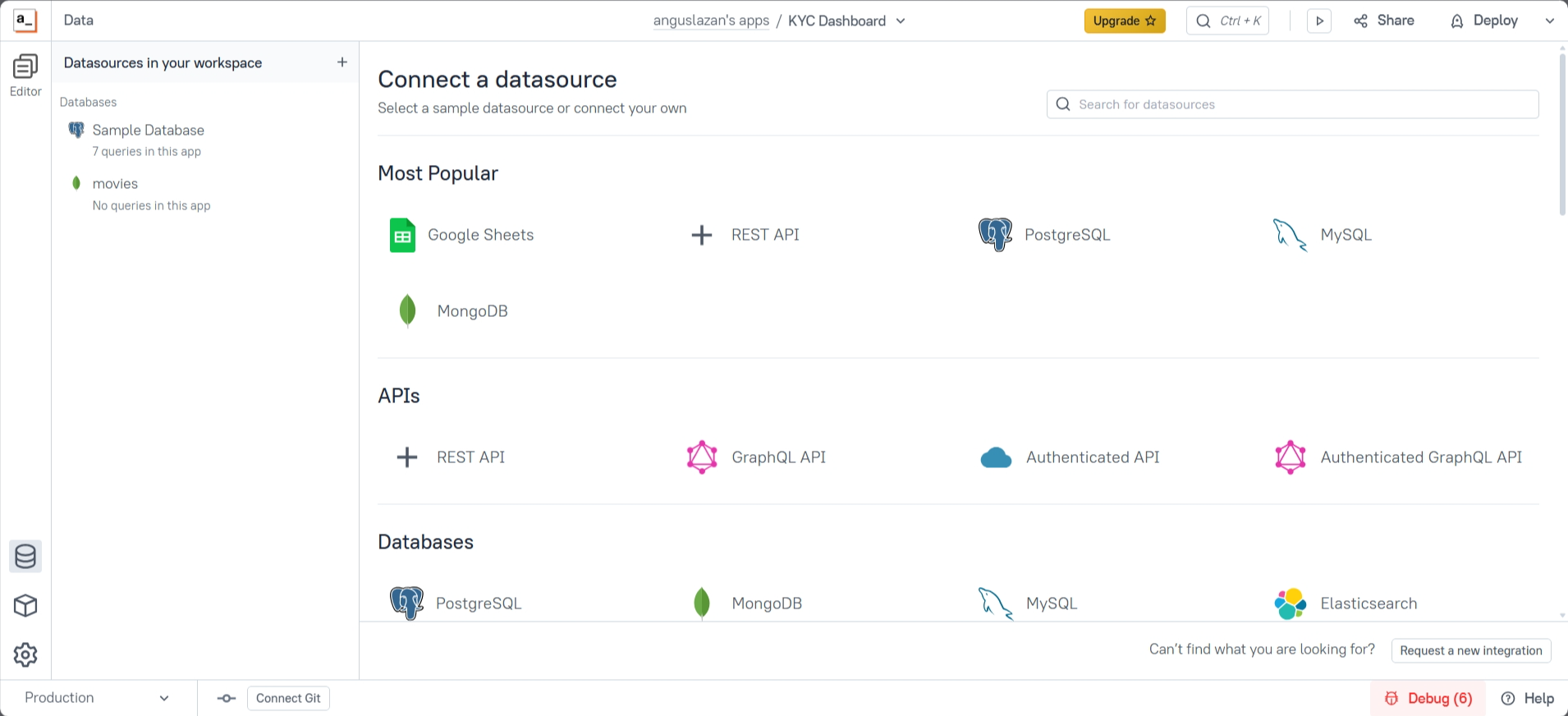Choose Elasticsearch datasource
Image resolution: width=1568 pixels, height=716 pixels.
[1346, 604]
